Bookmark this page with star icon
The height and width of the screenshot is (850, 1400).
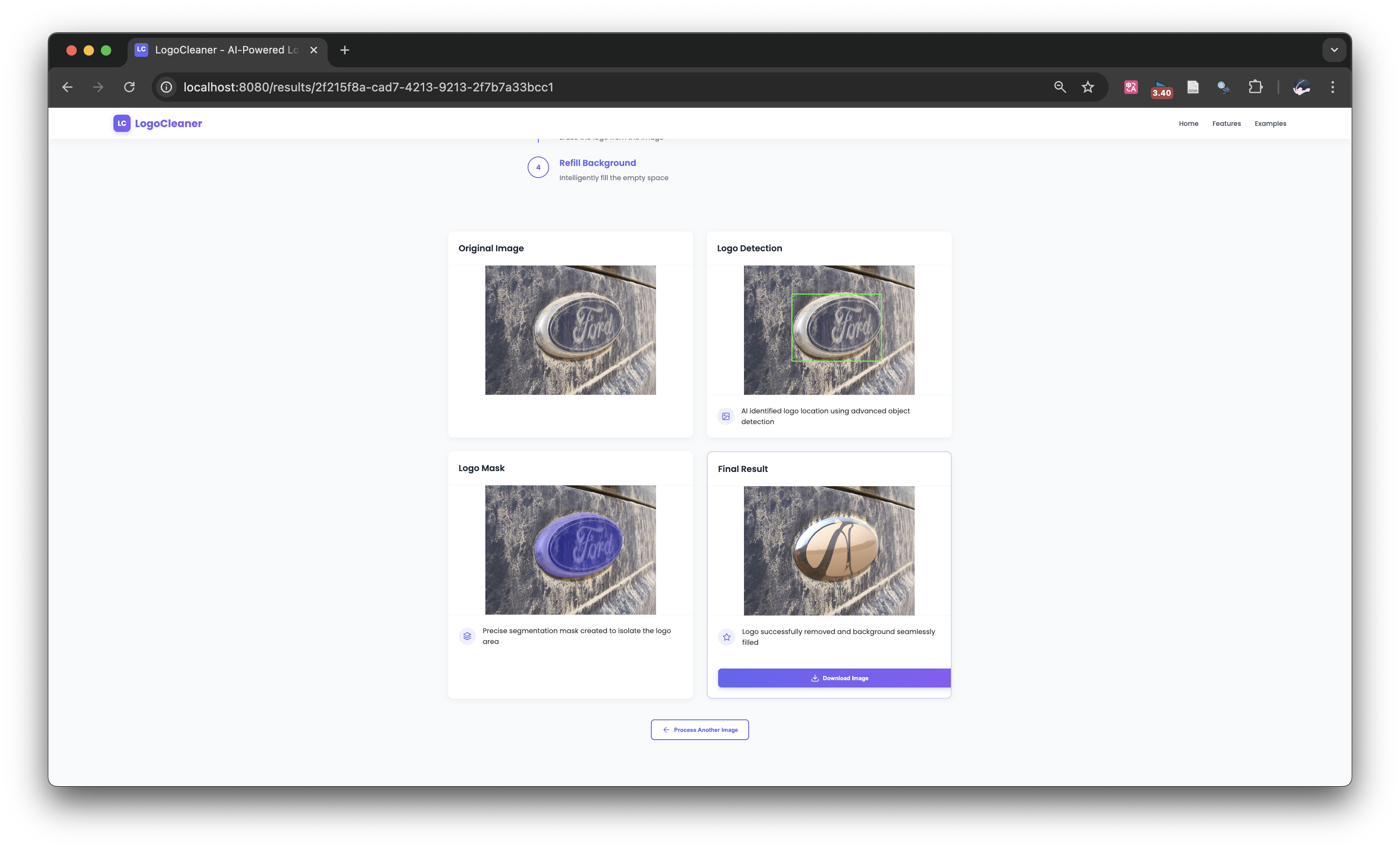[x=1087, y=87]
